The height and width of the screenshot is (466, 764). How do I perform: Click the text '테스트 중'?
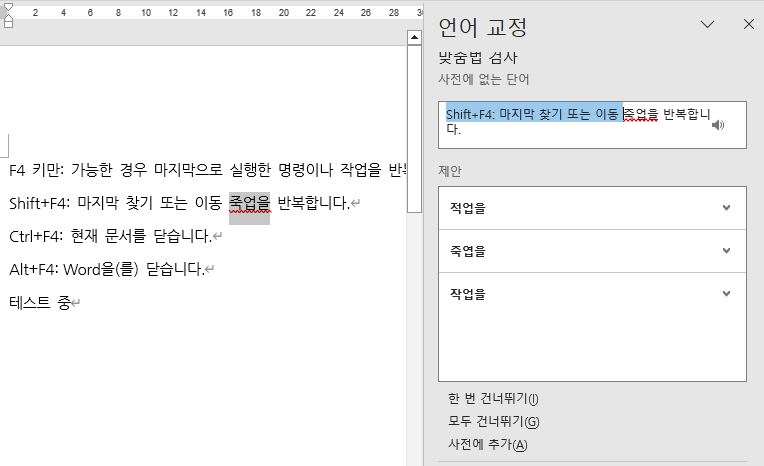click(x=40, y=302)
